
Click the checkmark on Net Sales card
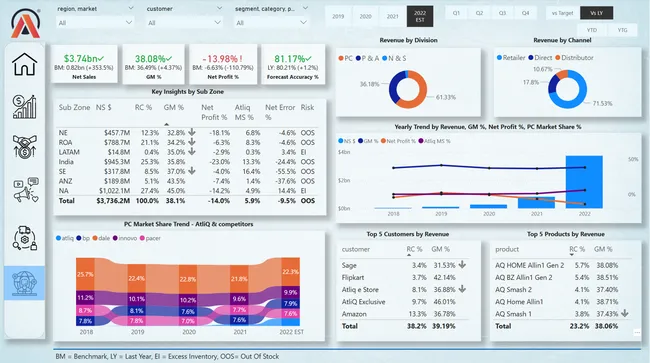(101, 58)
